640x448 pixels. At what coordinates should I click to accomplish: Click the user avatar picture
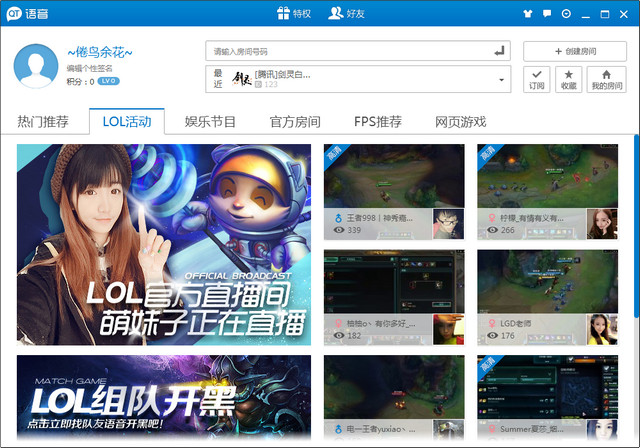[x=36, y=66]
